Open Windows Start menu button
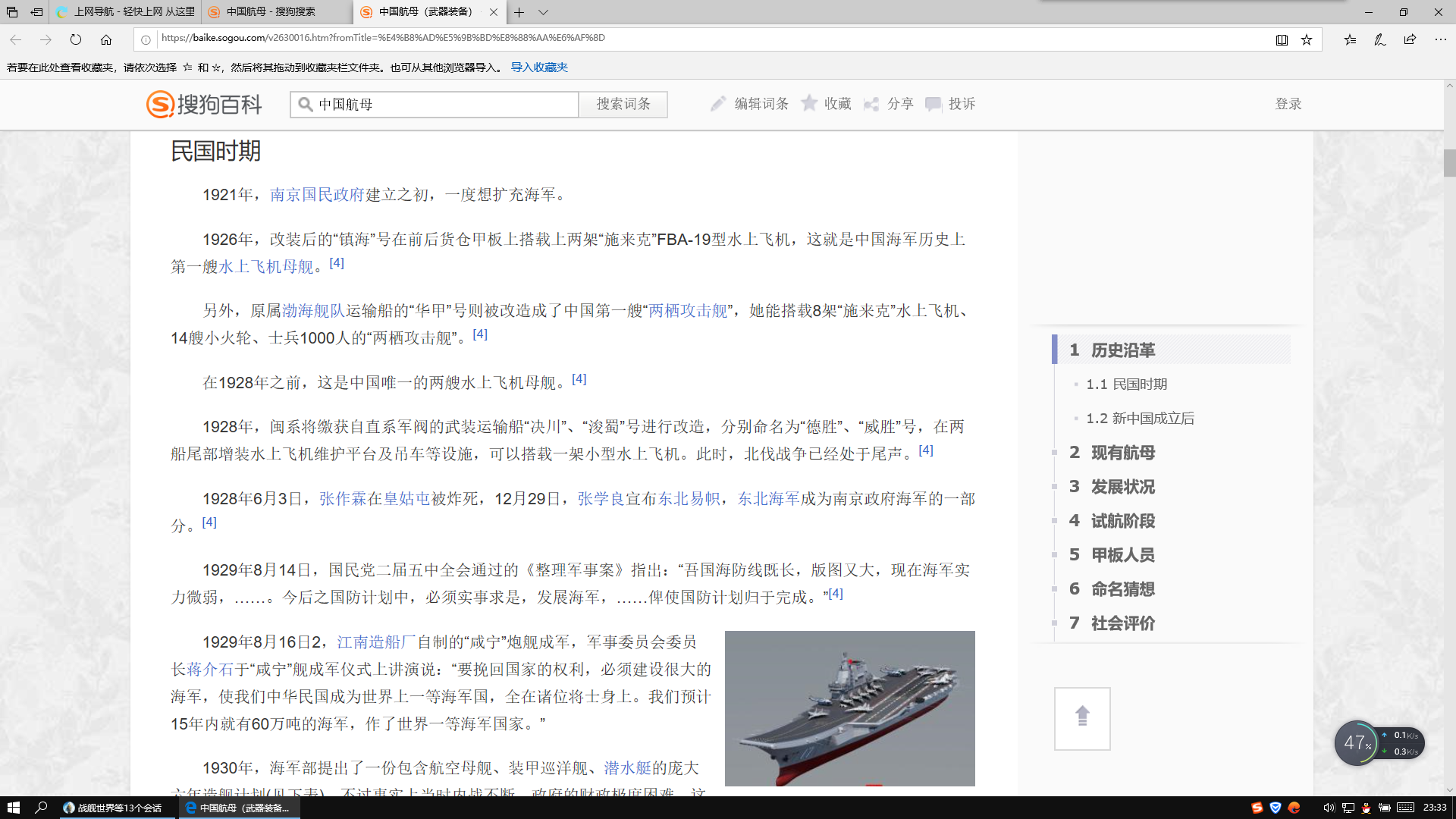This screenshot has height=819, width=1456. [13, 808]
